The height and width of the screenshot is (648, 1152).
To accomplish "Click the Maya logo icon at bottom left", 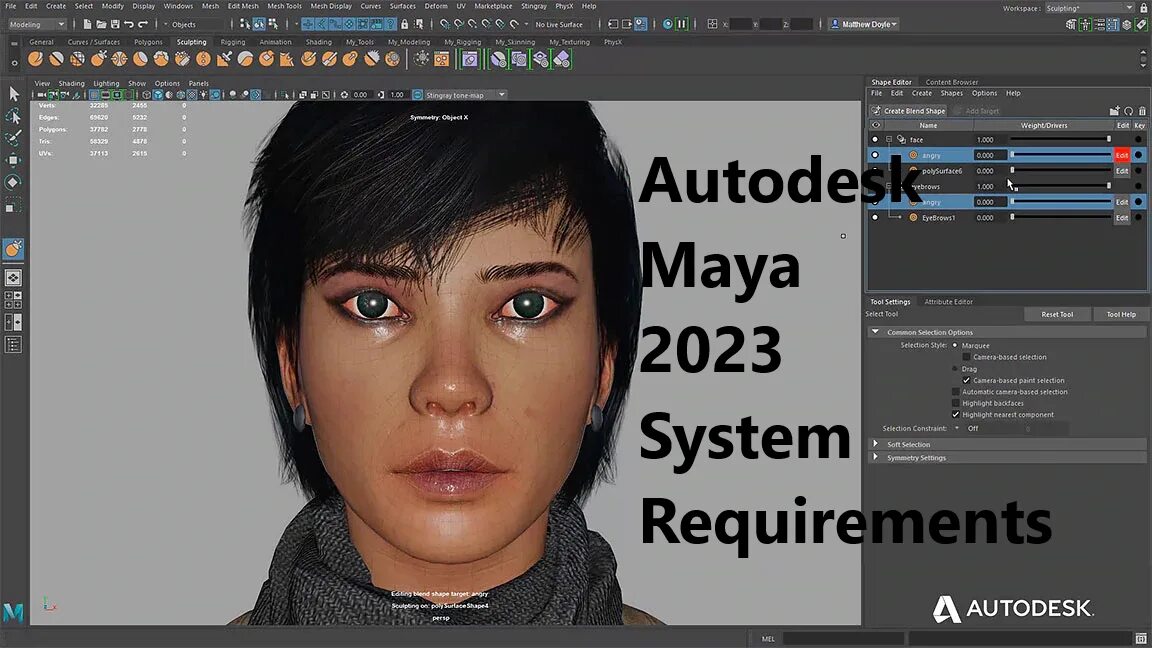I will pos(13,611).
